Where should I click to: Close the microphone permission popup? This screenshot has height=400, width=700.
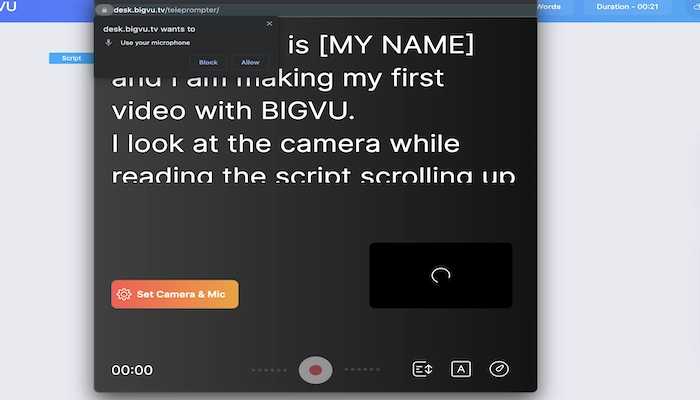(x=269, y=23)
